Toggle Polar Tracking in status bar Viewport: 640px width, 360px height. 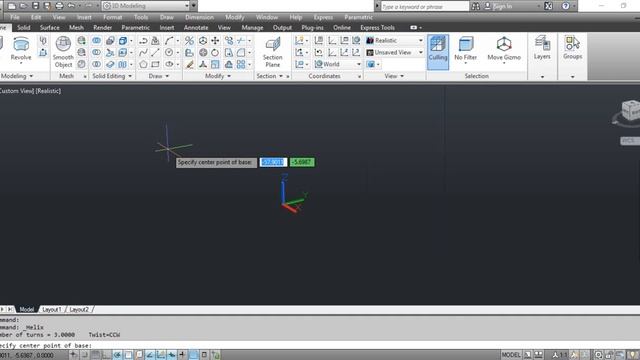click(117, 355)
